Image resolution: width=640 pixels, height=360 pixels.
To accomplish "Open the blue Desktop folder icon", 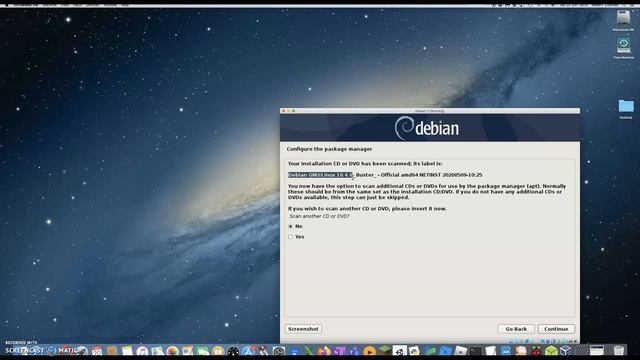I will pyautogui.click(x=626, y=107).
